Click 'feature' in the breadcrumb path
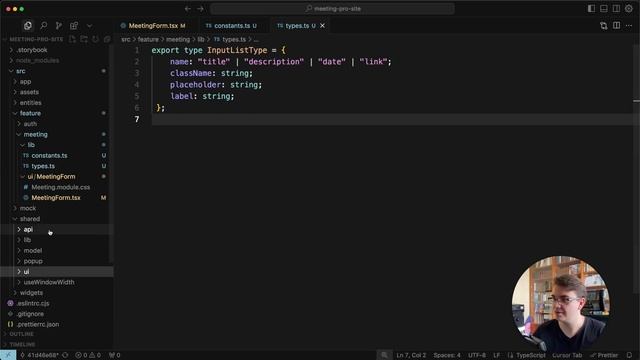640x360 pixels. pyautogui.click(x=148, y=40)
